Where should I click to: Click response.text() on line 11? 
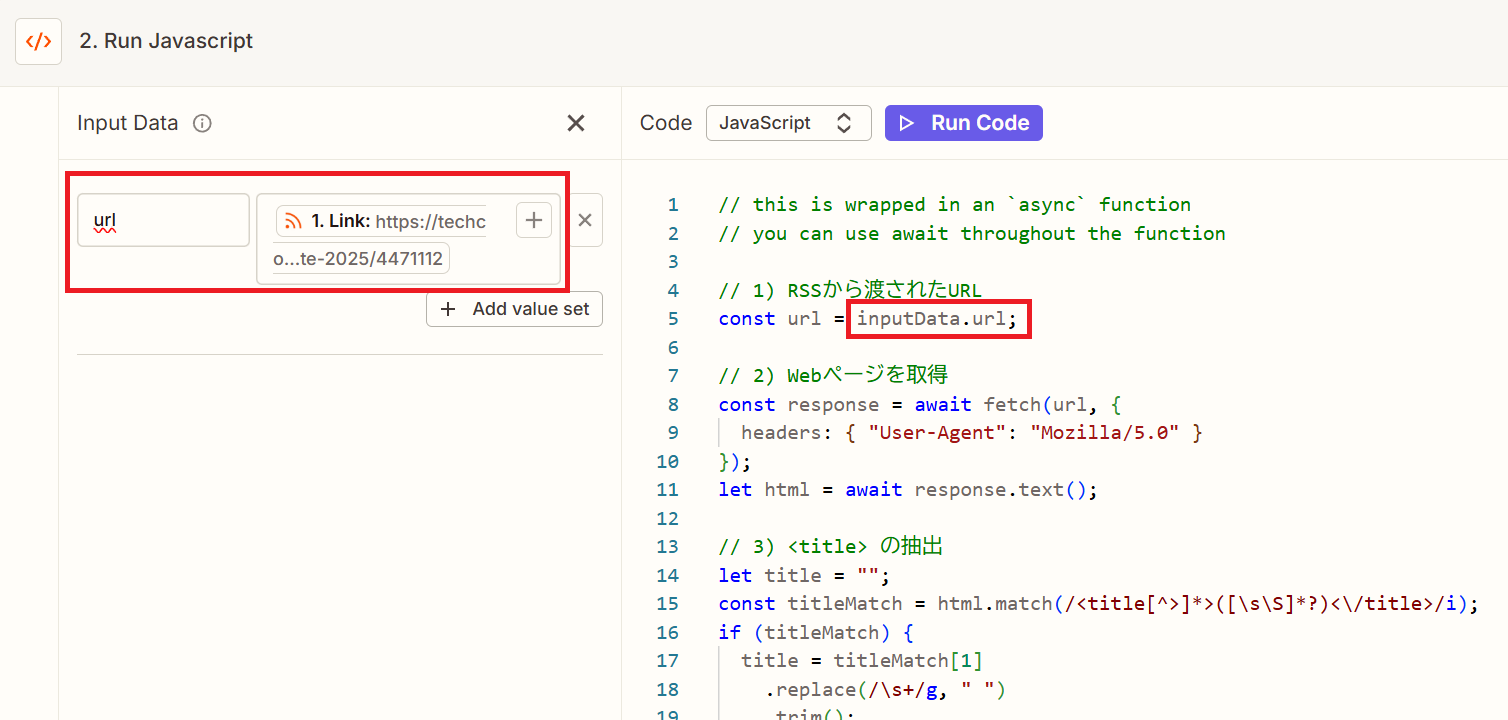[1006, 490]
